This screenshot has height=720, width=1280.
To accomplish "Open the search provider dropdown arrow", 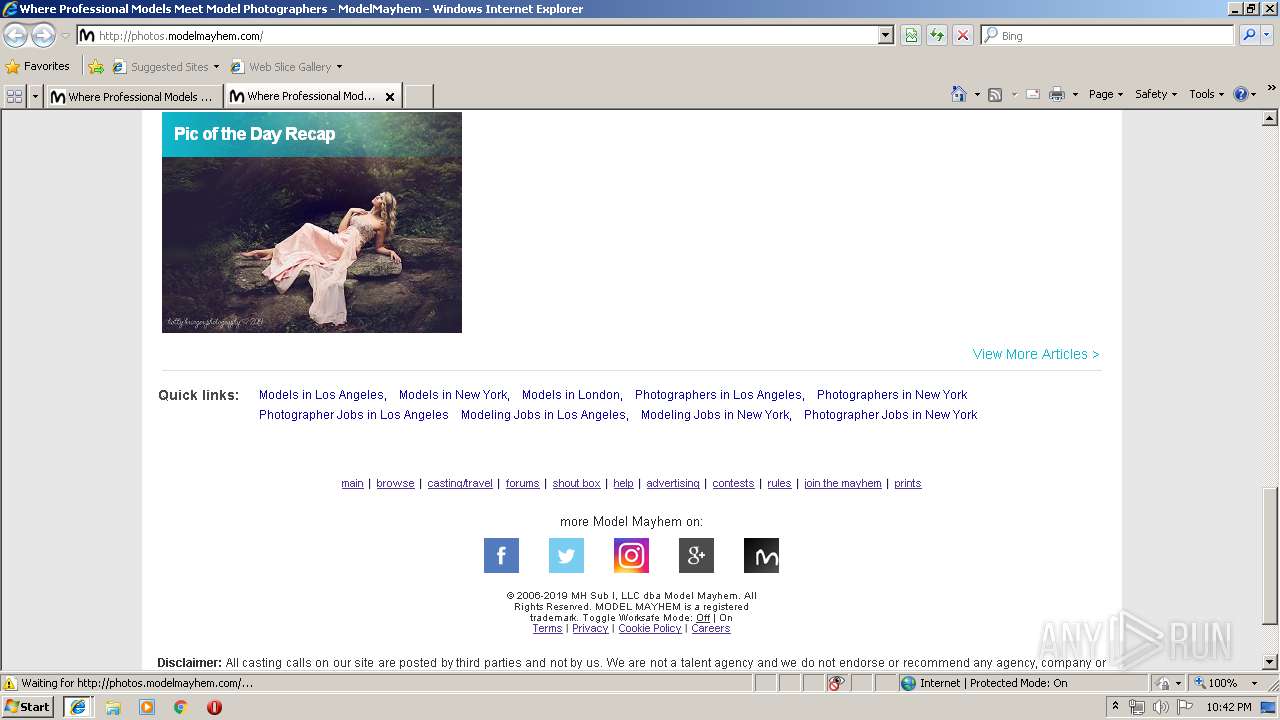I will coord(1268,35).
